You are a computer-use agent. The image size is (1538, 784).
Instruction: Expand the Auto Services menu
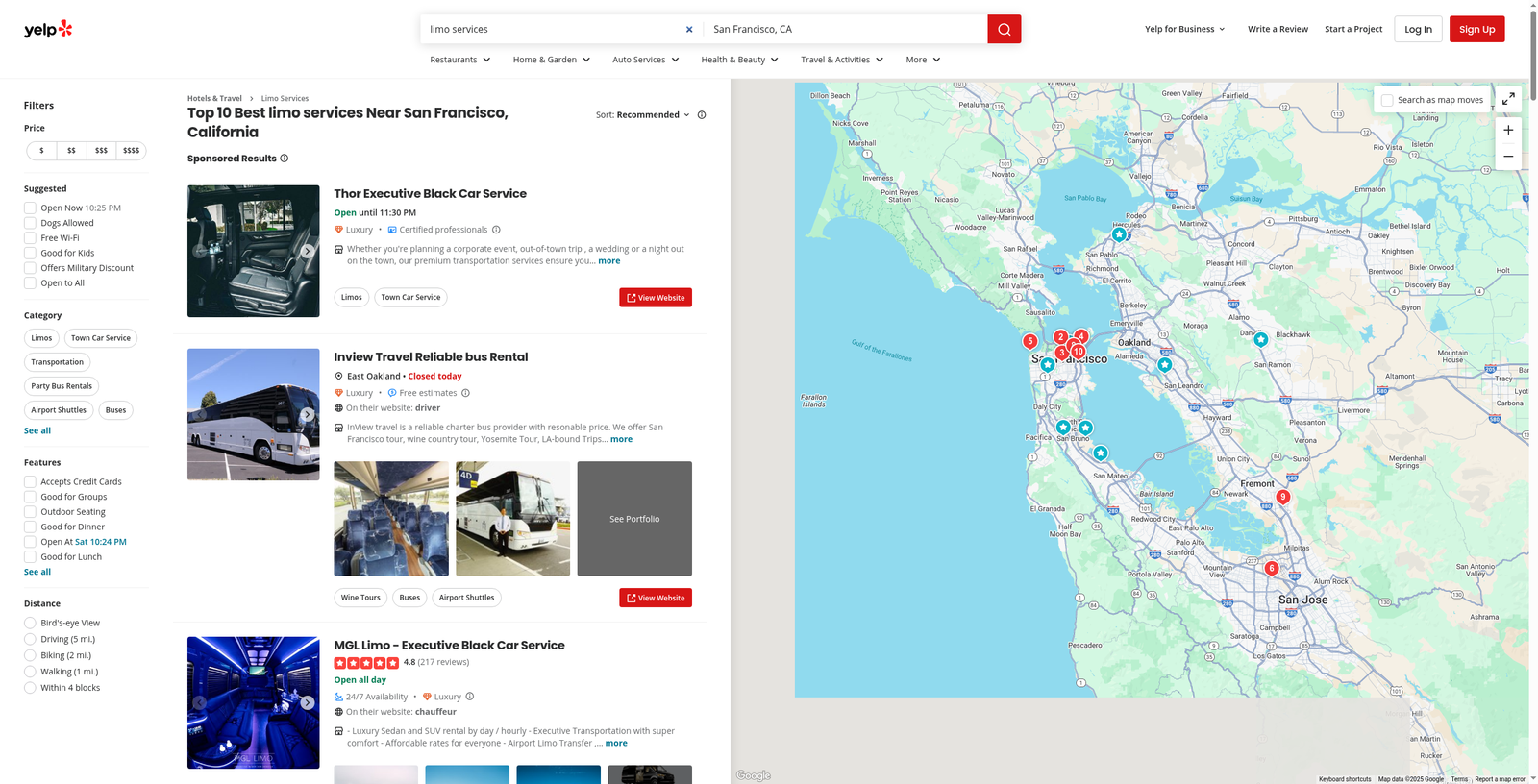tap(646, 60)
